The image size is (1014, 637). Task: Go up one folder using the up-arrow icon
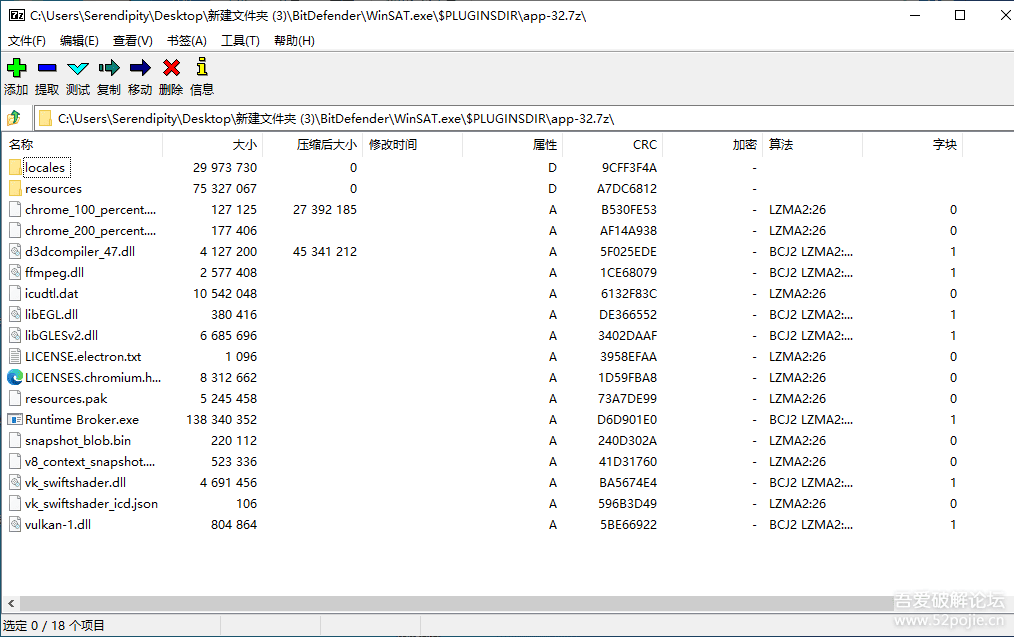point(14,118)
